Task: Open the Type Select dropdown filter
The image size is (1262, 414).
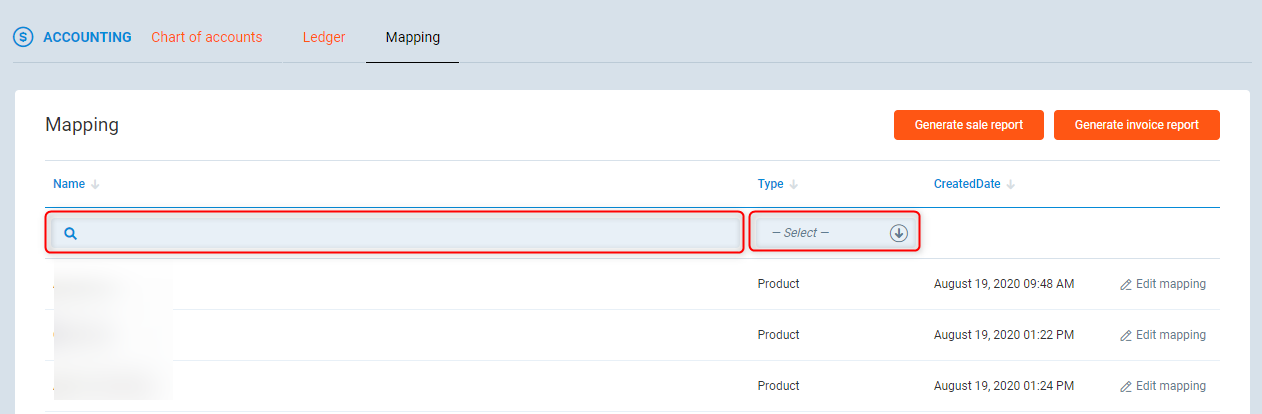Action: coord(820,233)
